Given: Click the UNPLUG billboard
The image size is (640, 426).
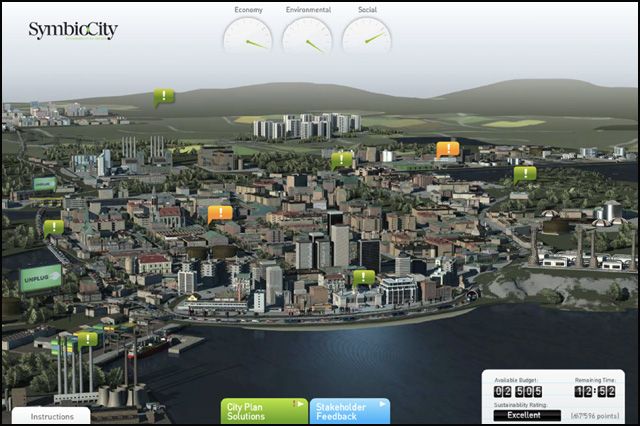Looking at the screenshot, I should (42, 277).
